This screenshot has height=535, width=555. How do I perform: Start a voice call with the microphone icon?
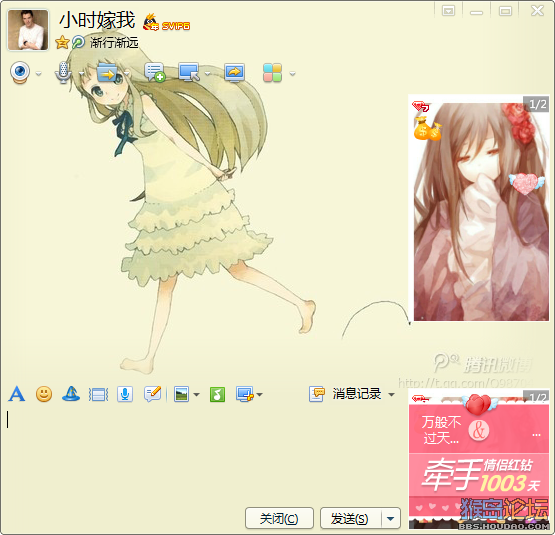[x=63, y=73]
